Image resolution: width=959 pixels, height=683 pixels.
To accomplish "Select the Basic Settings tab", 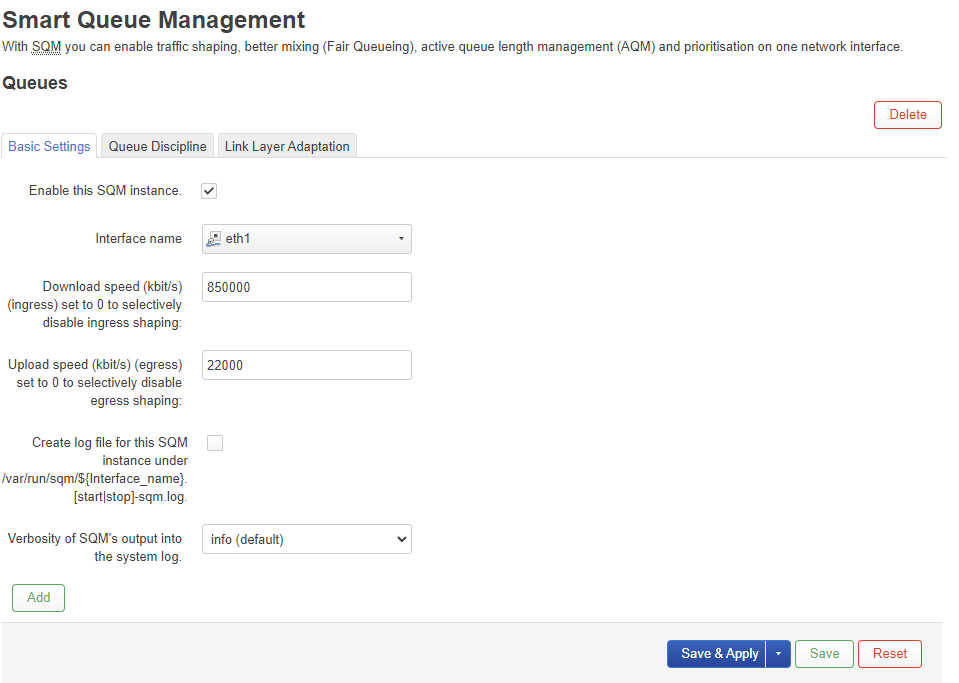I will (49, 146).
